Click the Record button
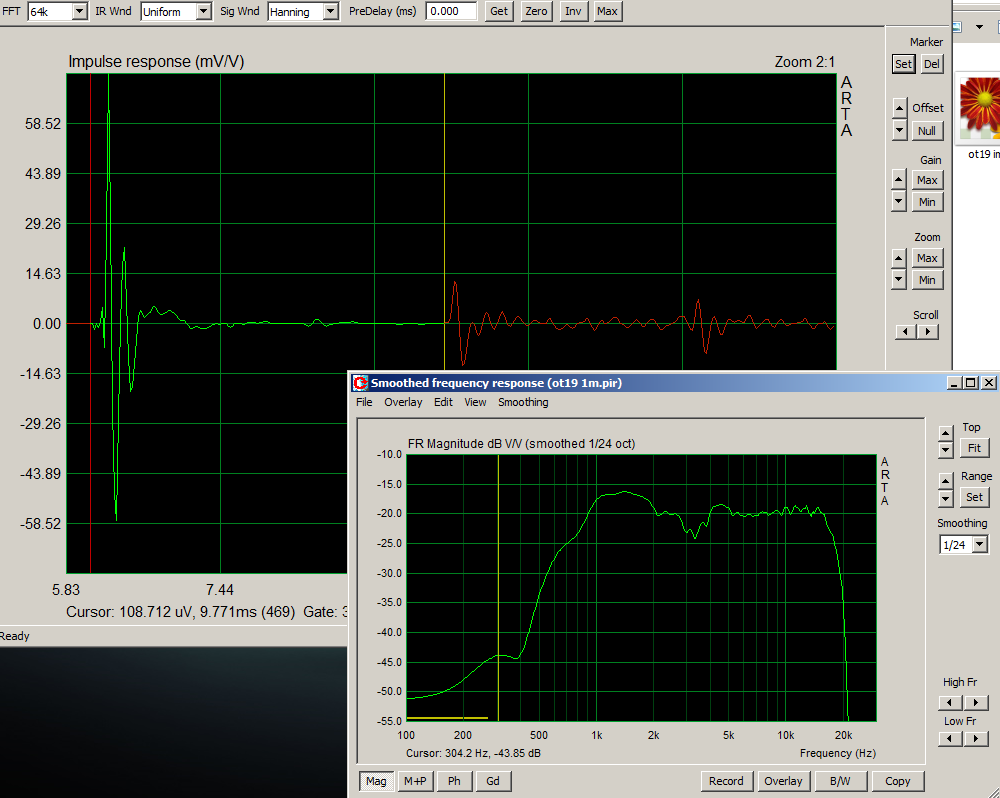 [x=726, y=781]
